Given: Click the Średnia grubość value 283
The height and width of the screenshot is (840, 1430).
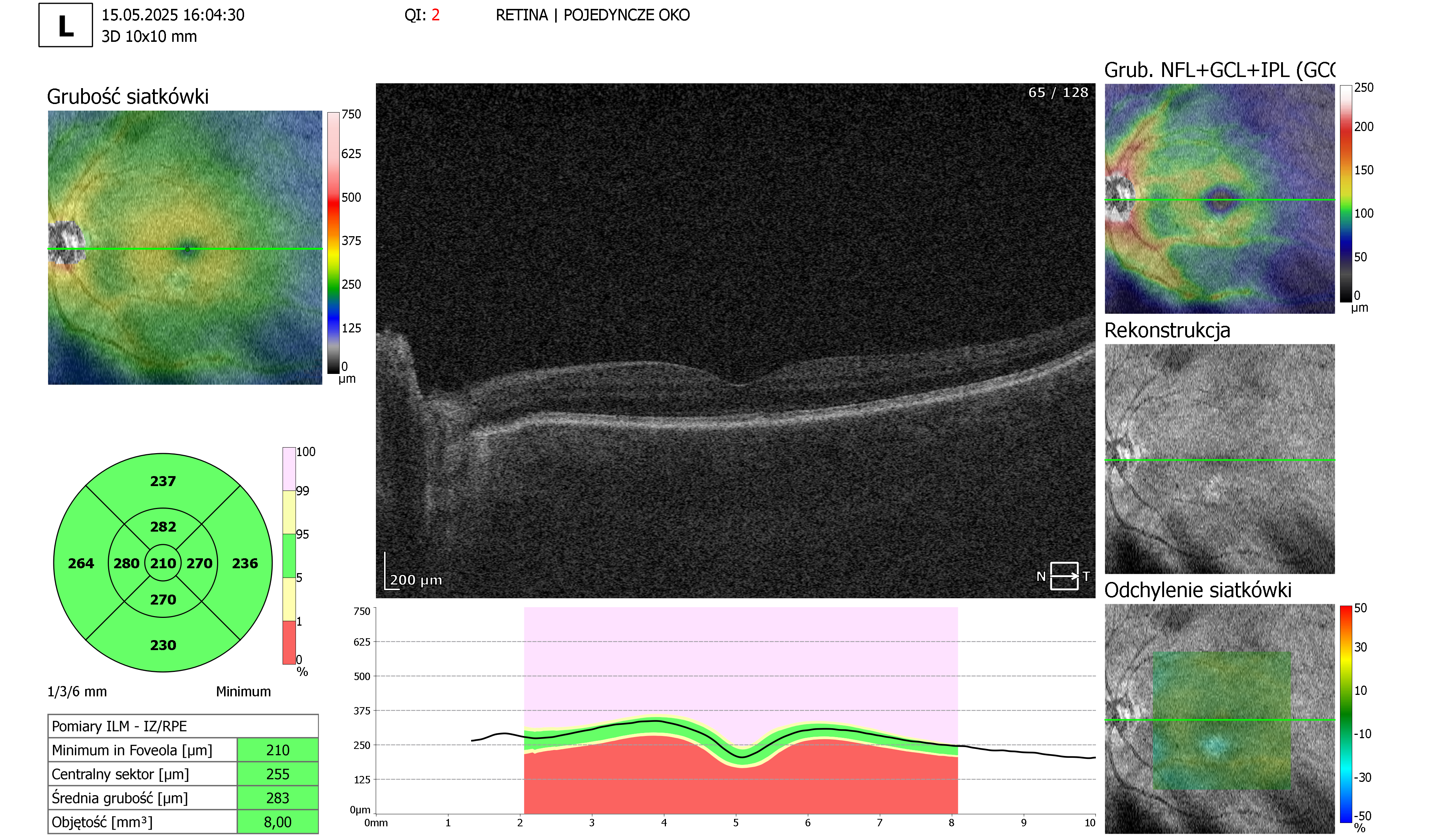Looking at the screenshot, I should (277, 797).
